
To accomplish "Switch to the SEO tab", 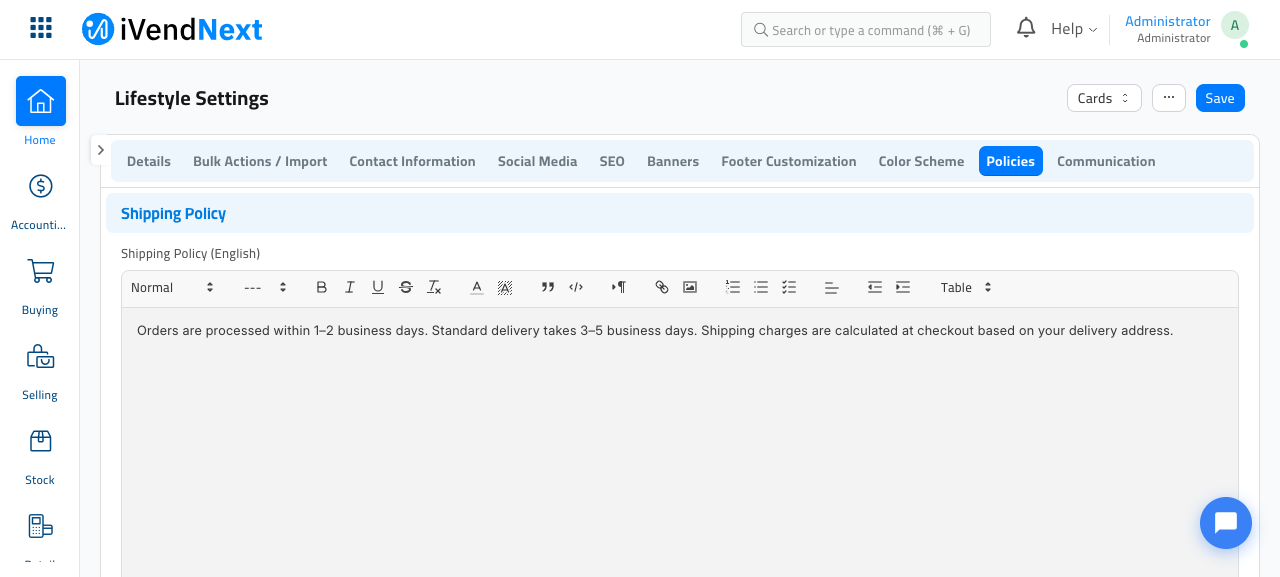I will 612,161.
